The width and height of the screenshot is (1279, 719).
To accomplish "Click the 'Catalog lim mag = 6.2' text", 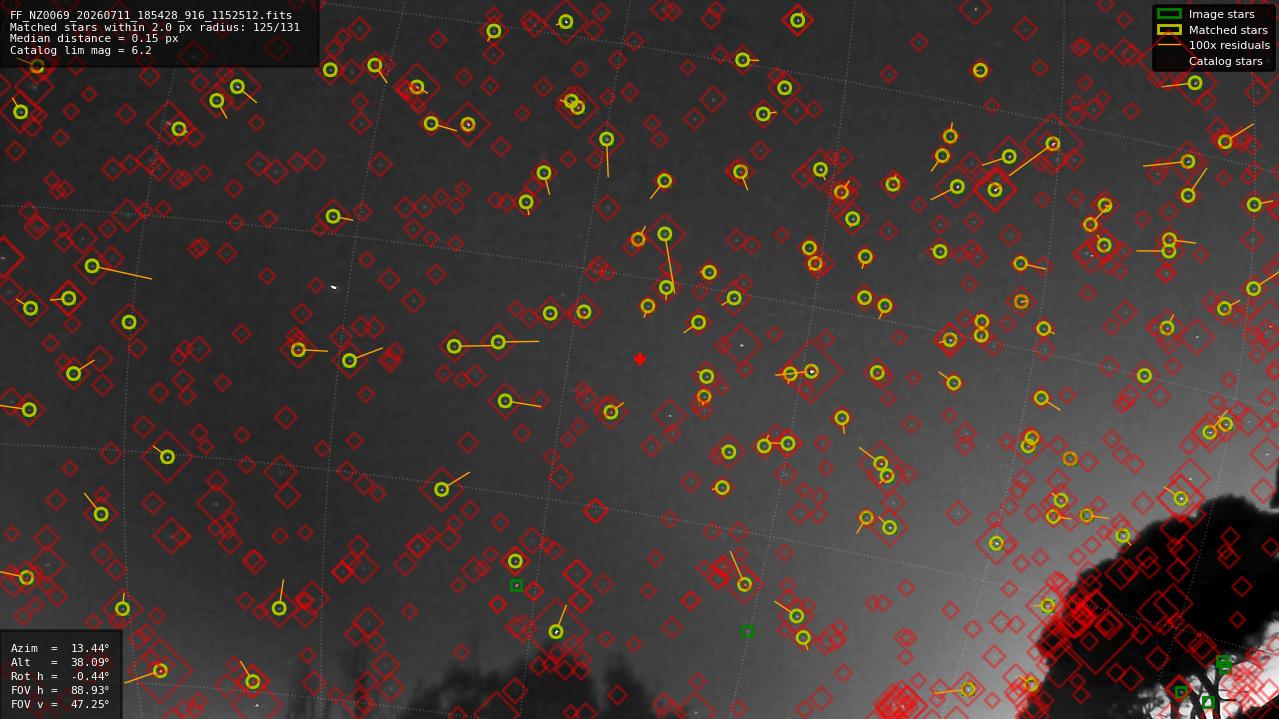I will point(81,51).
